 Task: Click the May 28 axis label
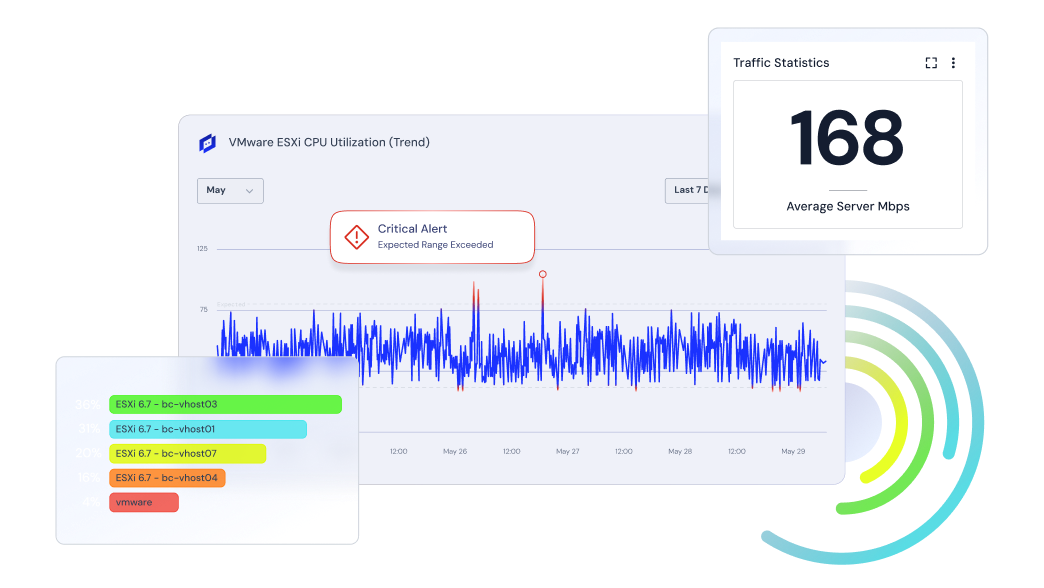pyautogui.click(x=680, y=451)
